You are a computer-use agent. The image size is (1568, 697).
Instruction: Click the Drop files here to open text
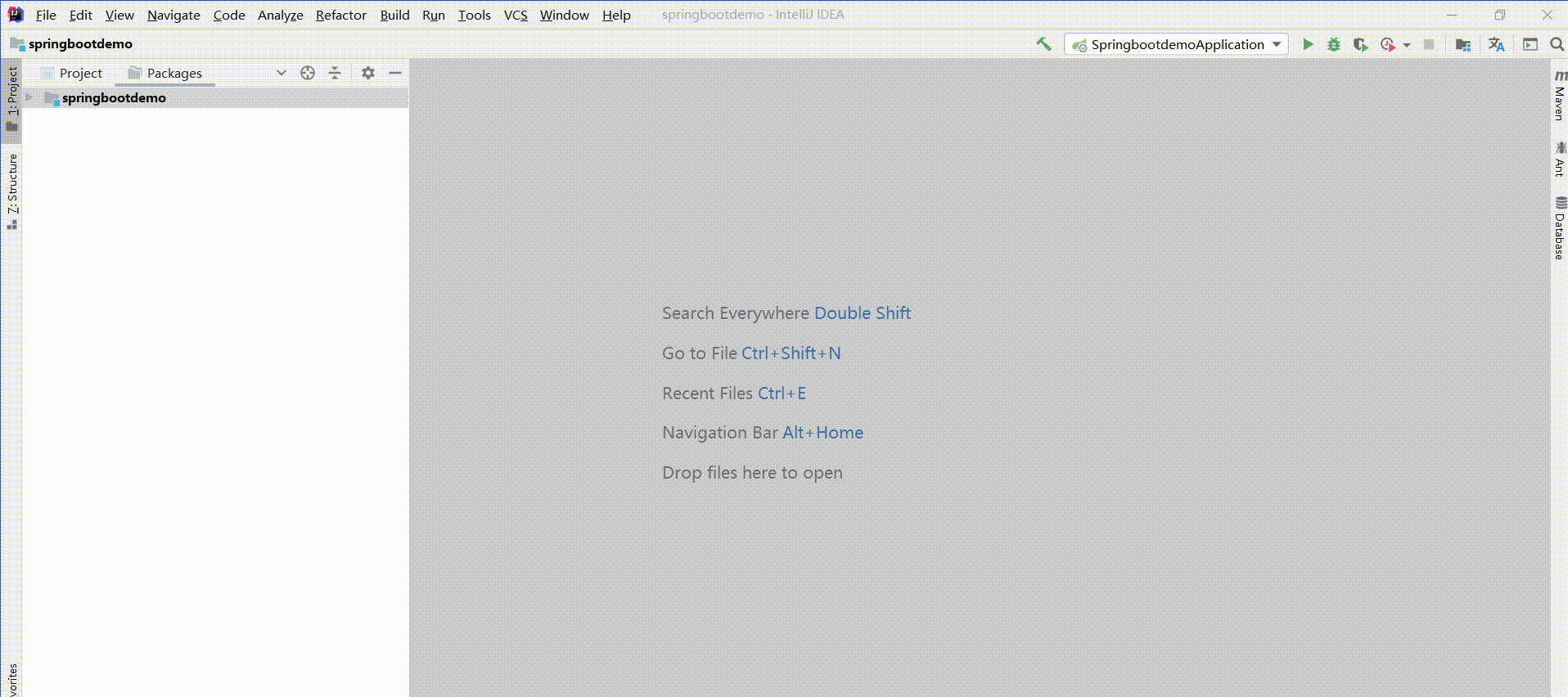pyautogui.click(x=752, y=473)
